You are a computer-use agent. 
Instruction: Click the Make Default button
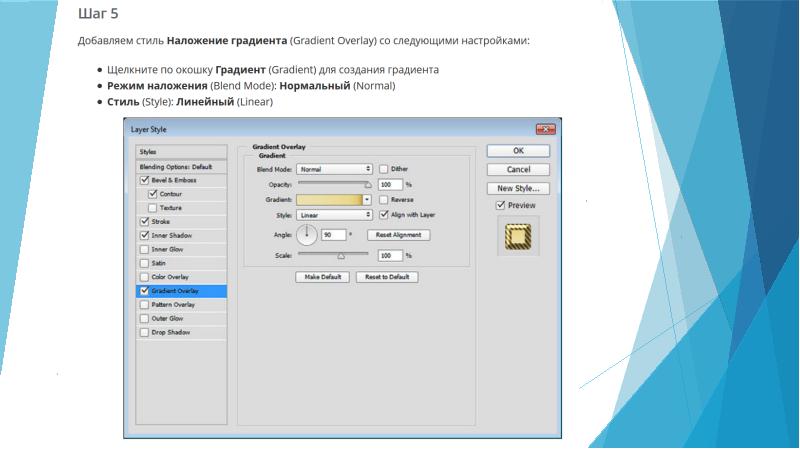(322, 277)
